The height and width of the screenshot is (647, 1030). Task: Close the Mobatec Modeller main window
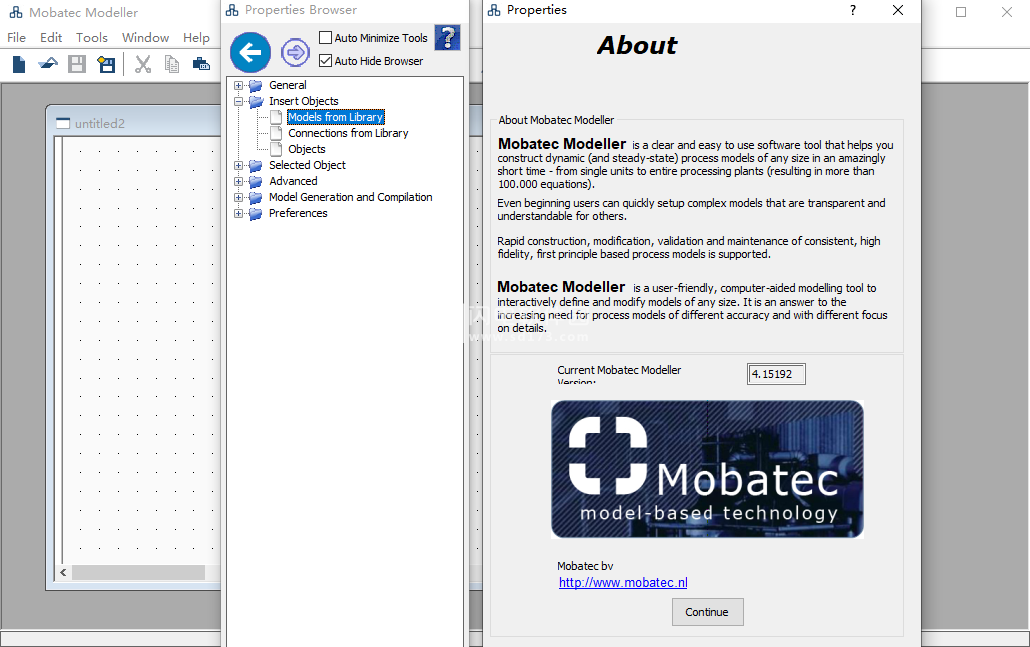pos(1006,12)
